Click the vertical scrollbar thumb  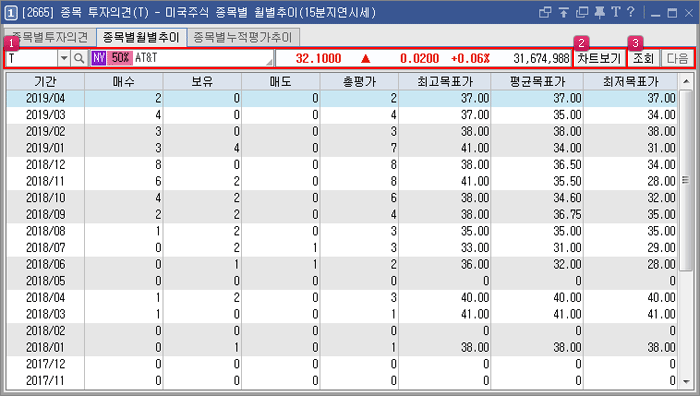click(x=686, y=180)
